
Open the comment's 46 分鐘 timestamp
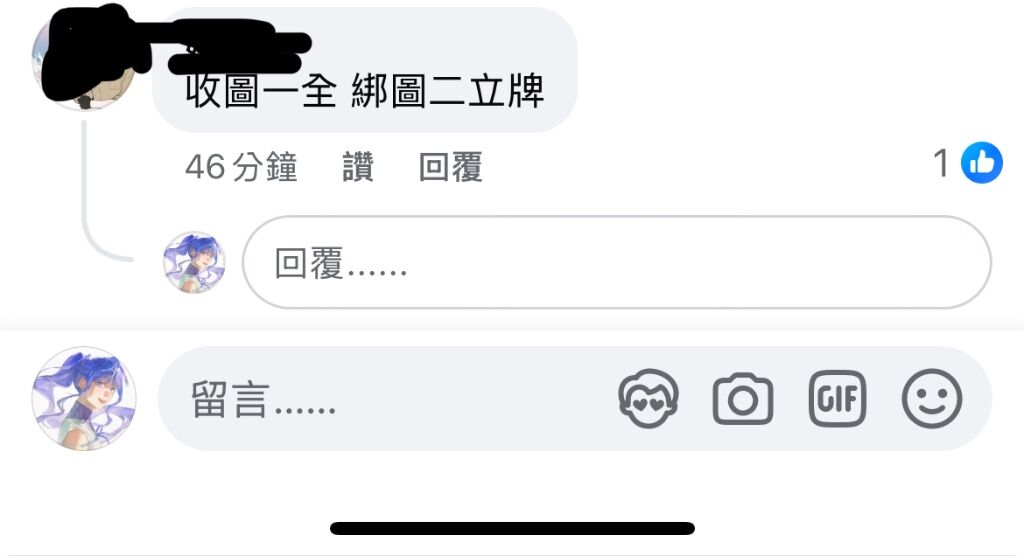(x=241, y=167)
